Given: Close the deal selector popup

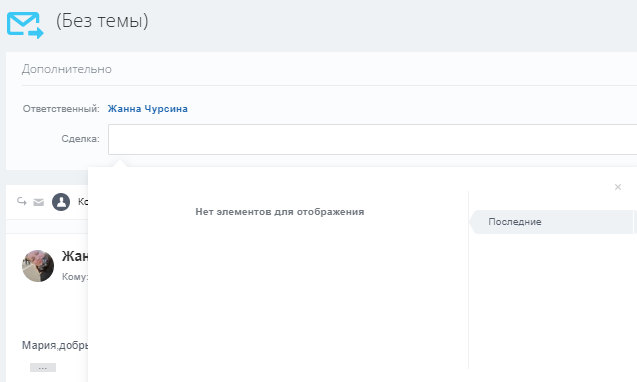Looking at the screenshot, I should coord(618,187).
